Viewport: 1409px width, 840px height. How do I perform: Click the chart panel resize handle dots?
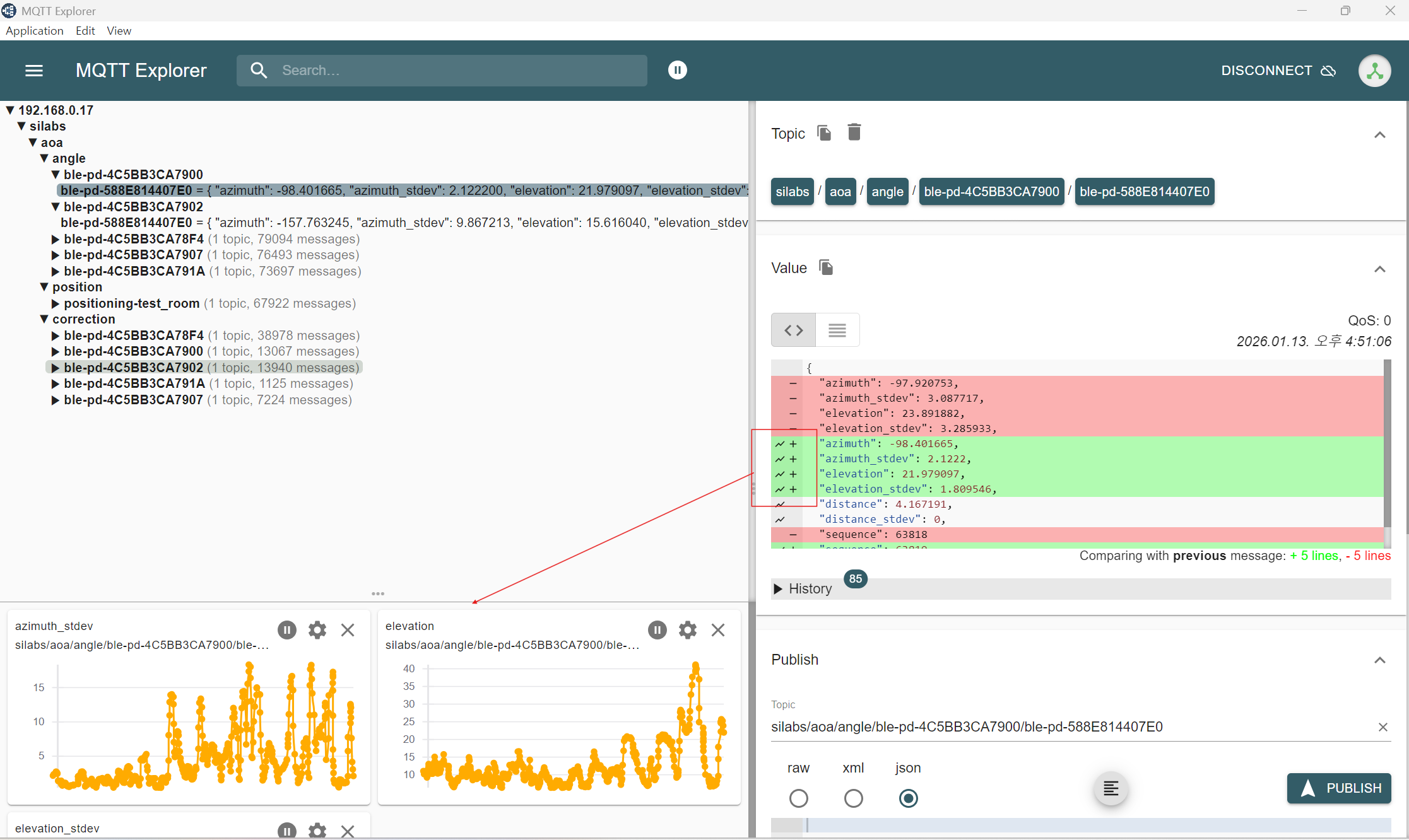pos(378,593)
